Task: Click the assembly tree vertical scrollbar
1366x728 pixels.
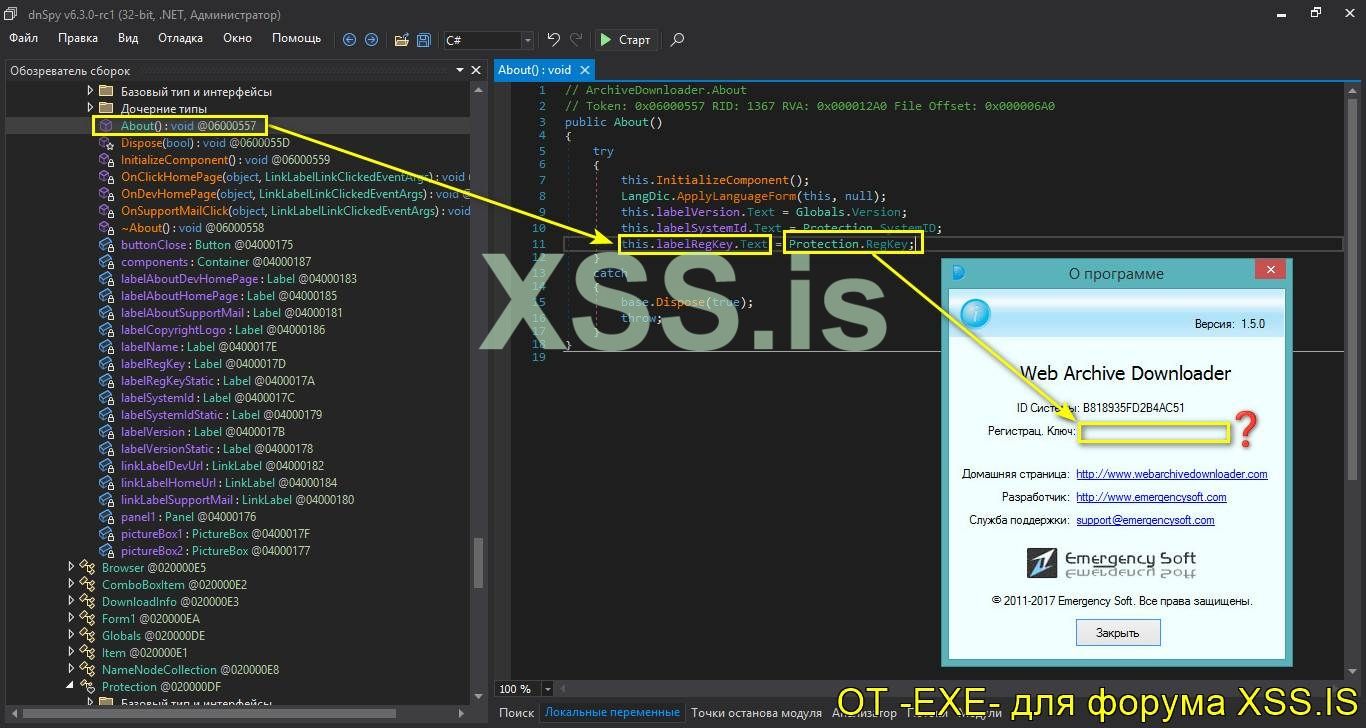Action: pyautogui.click(x=478, y=563)
